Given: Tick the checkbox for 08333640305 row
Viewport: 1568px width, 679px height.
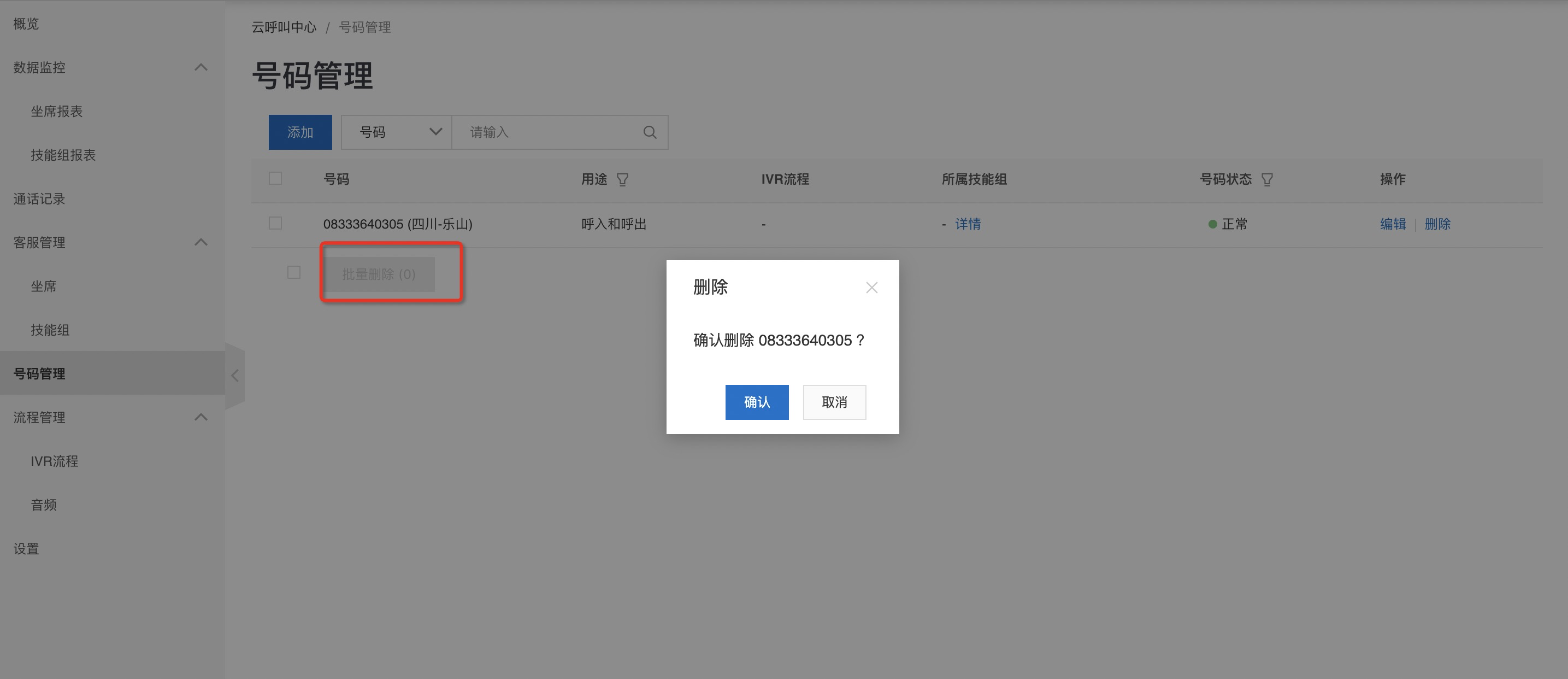Looking at the screenshot, I should click(275, 224).
